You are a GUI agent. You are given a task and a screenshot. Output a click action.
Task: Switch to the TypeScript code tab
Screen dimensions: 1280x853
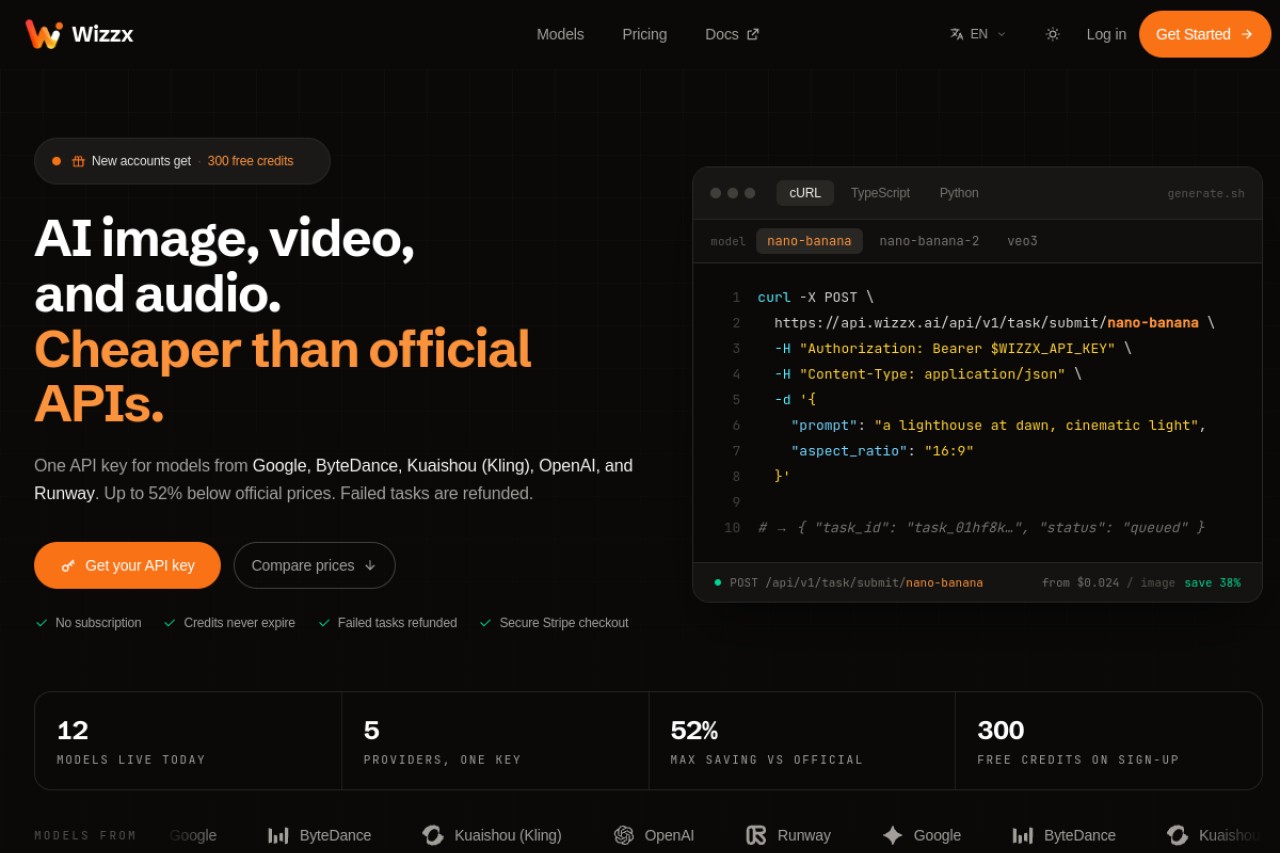coord(880,193)
